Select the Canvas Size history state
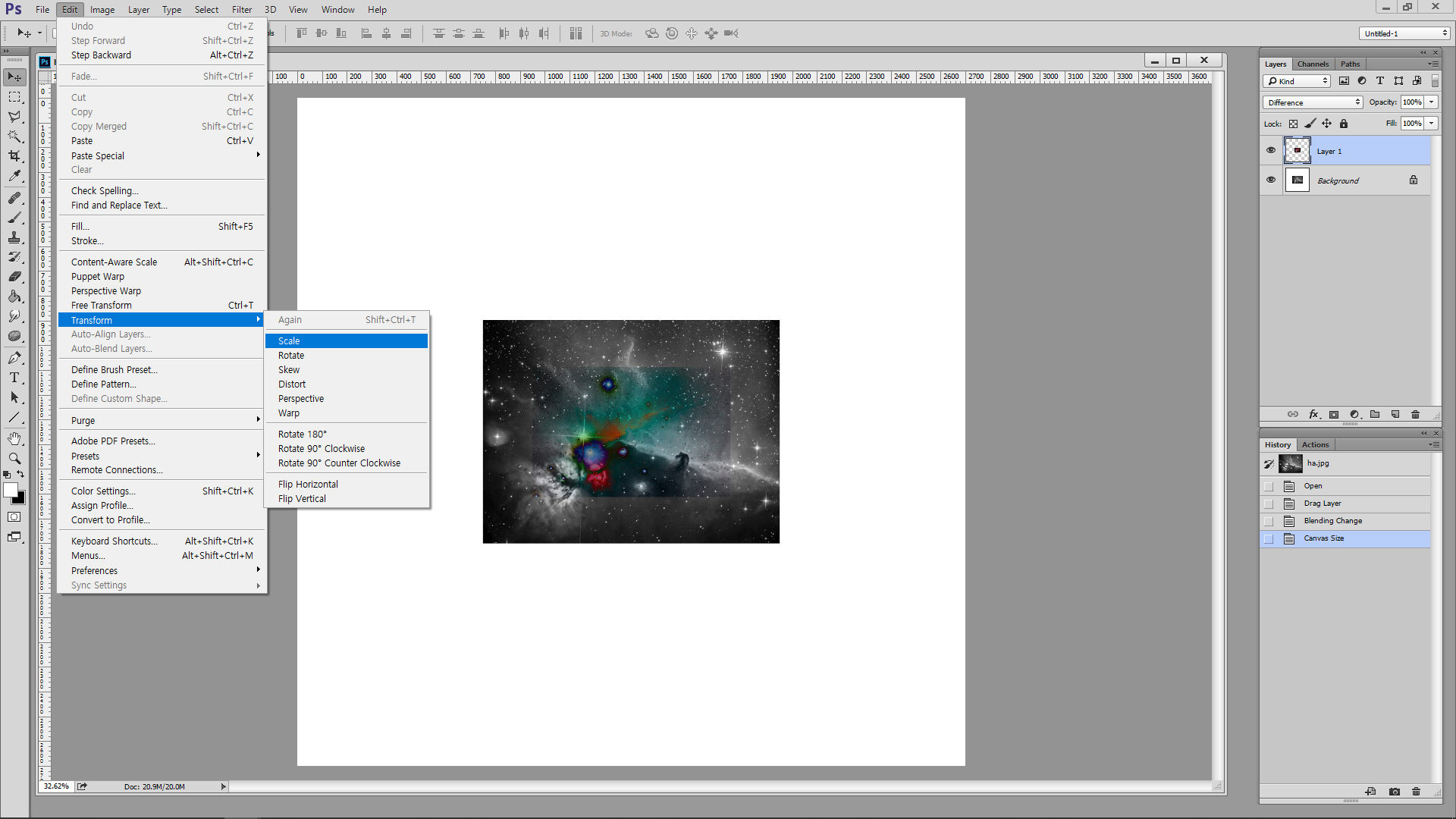 coord(1346,538)
